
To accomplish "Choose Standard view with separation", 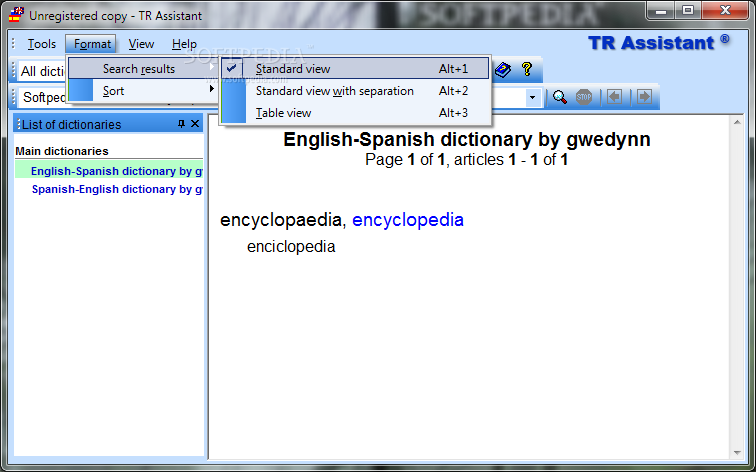I will [x=355, y=91].
